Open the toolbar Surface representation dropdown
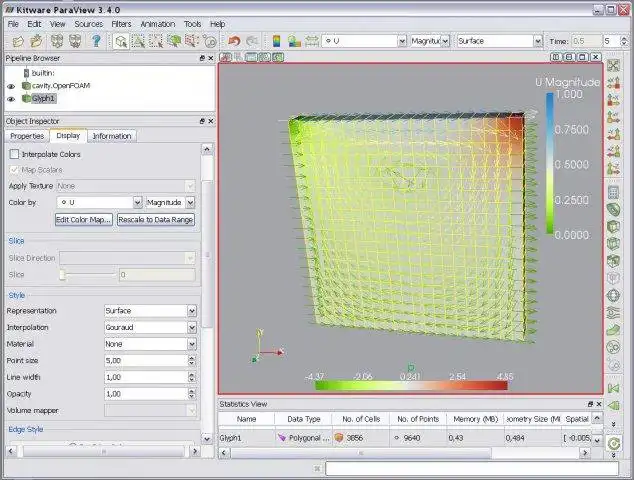634x480 pixels. tap(499, 41)
